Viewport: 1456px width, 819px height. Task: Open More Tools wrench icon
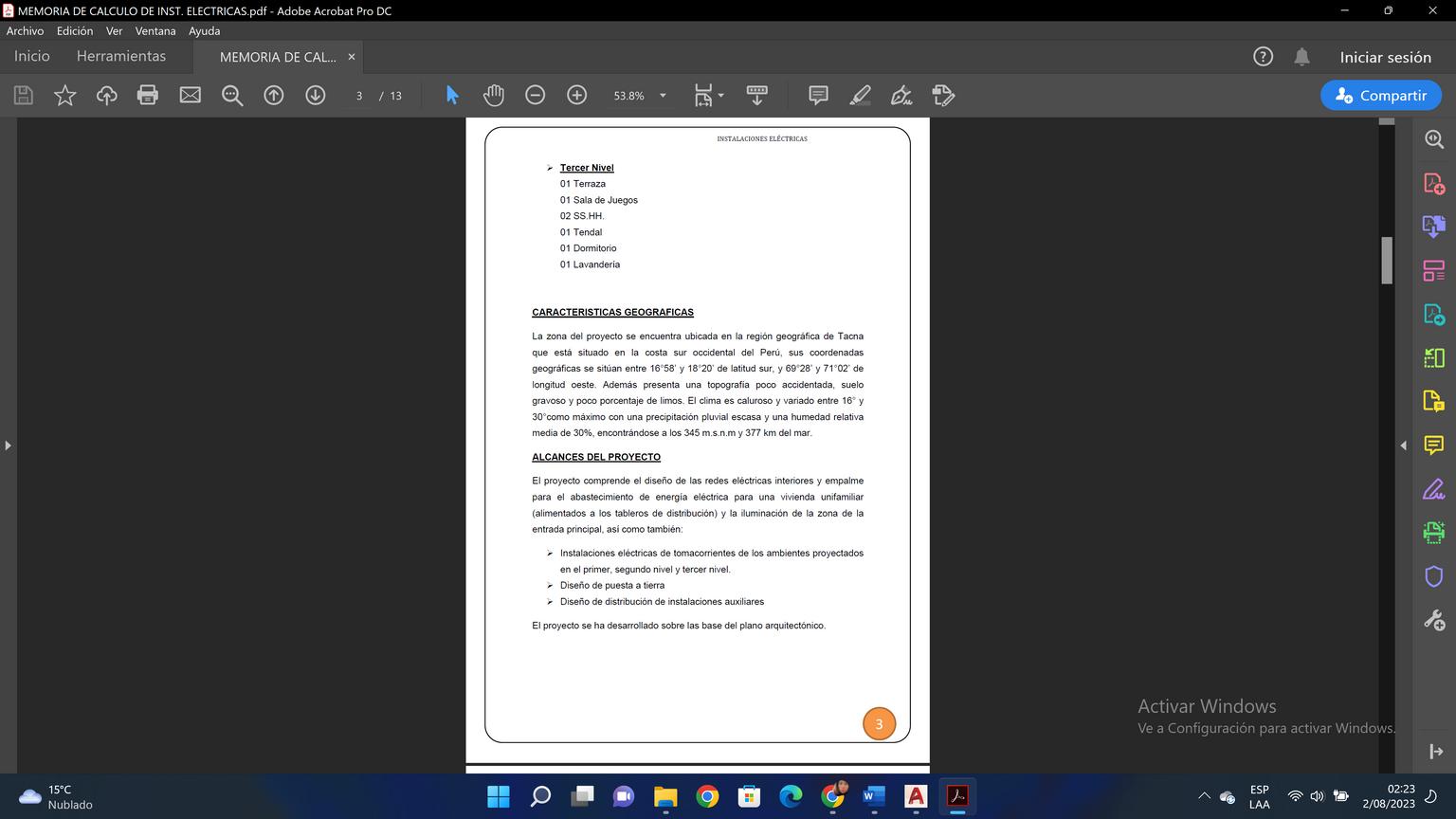pos(1434,620)
